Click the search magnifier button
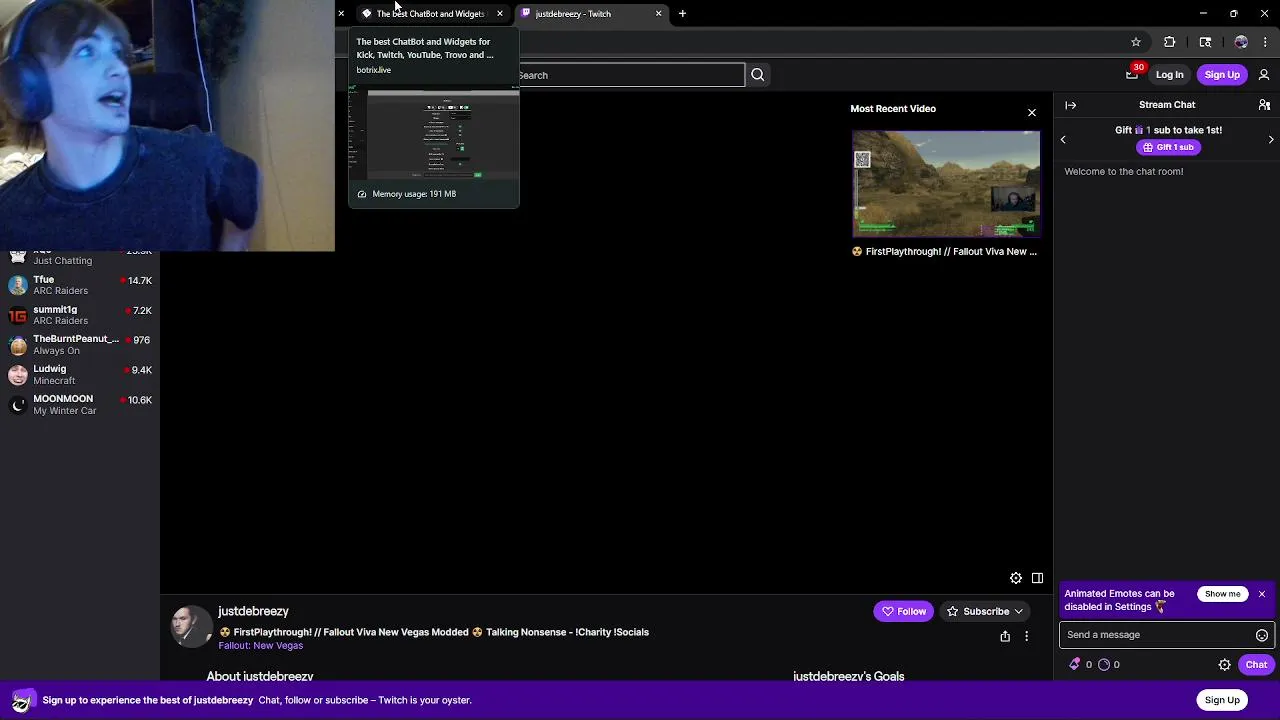This screenshot has height=720, width=1280. tap(757, 75)
